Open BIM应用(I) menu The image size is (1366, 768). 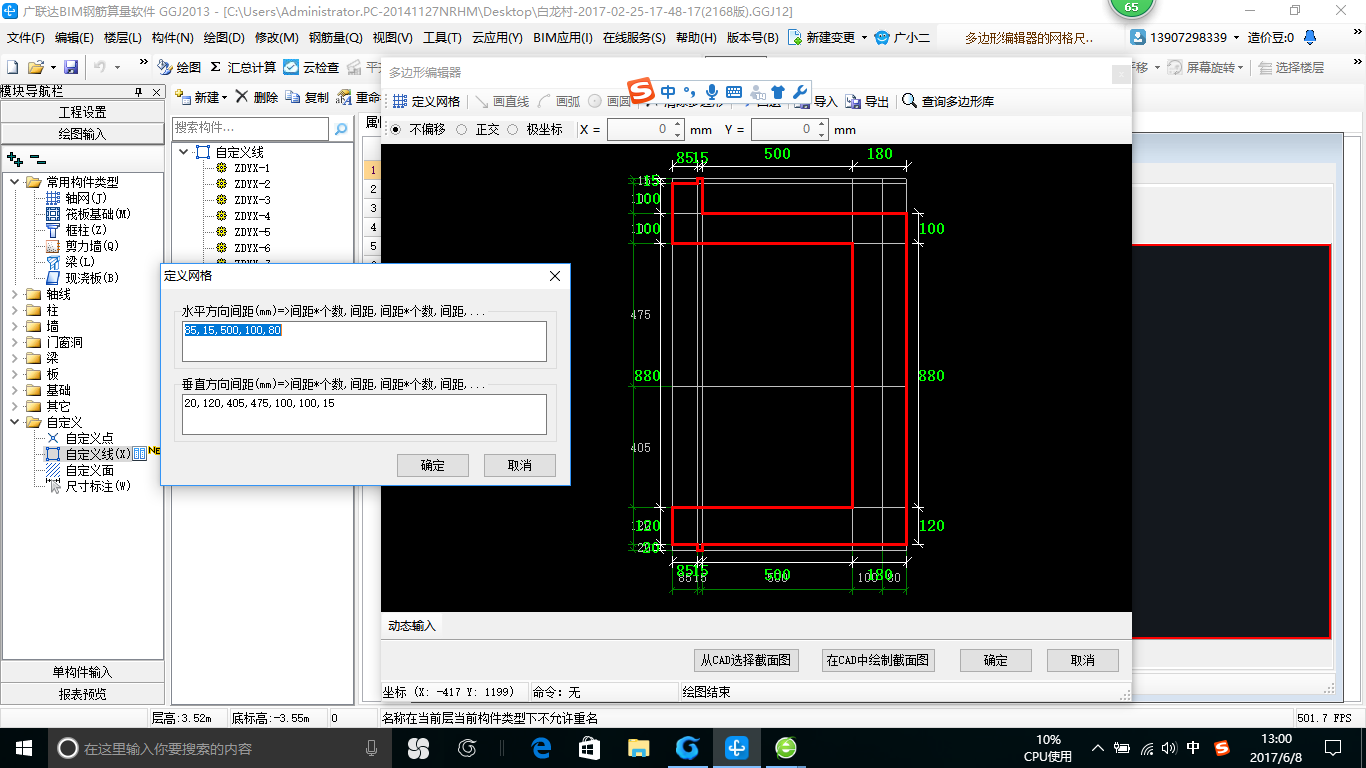(563, 38)
